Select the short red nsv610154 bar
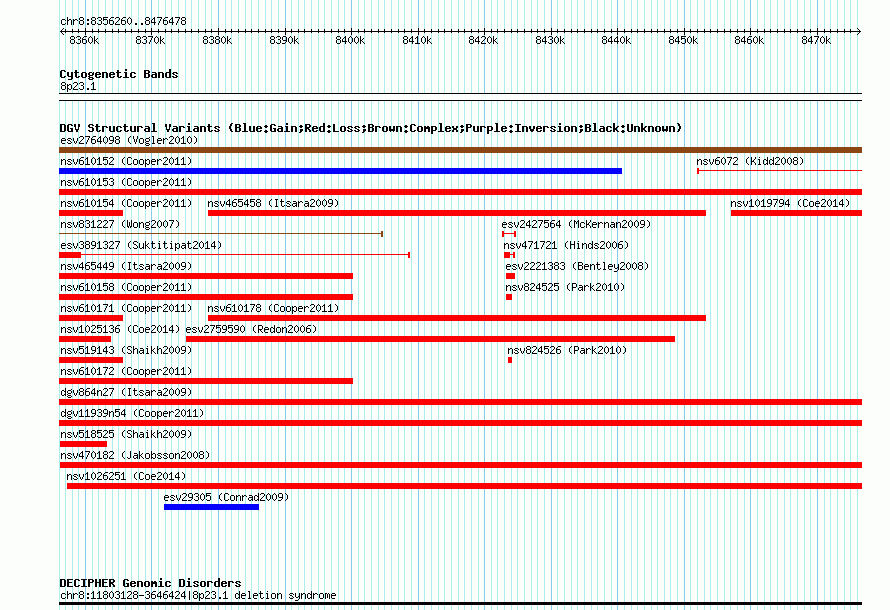This screenshot has width=890, height=610. (91, 213)
